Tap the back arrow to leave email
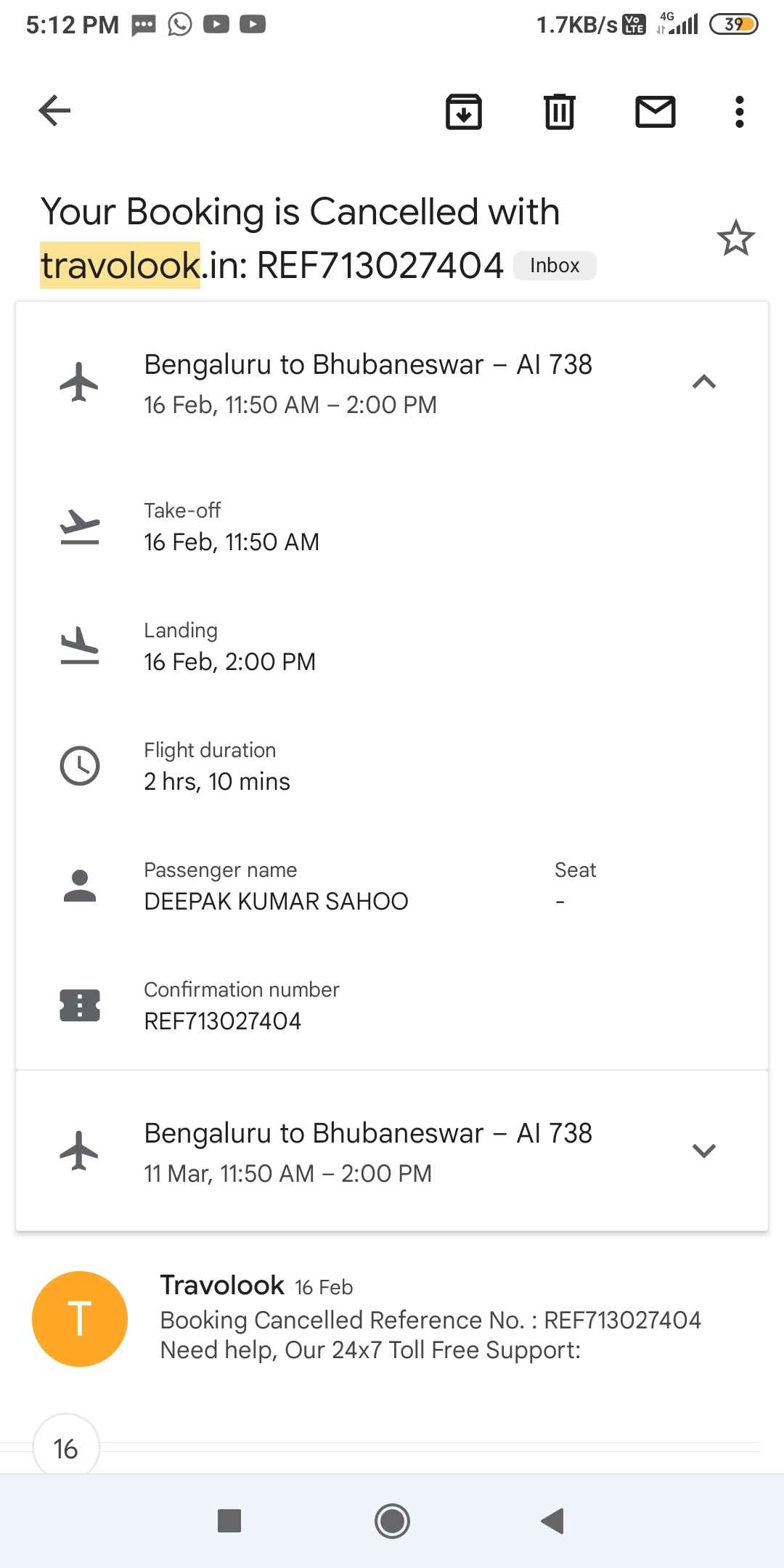Viewport: 784px width, 1568px height. pyautogui.click(x=55, y=111)
